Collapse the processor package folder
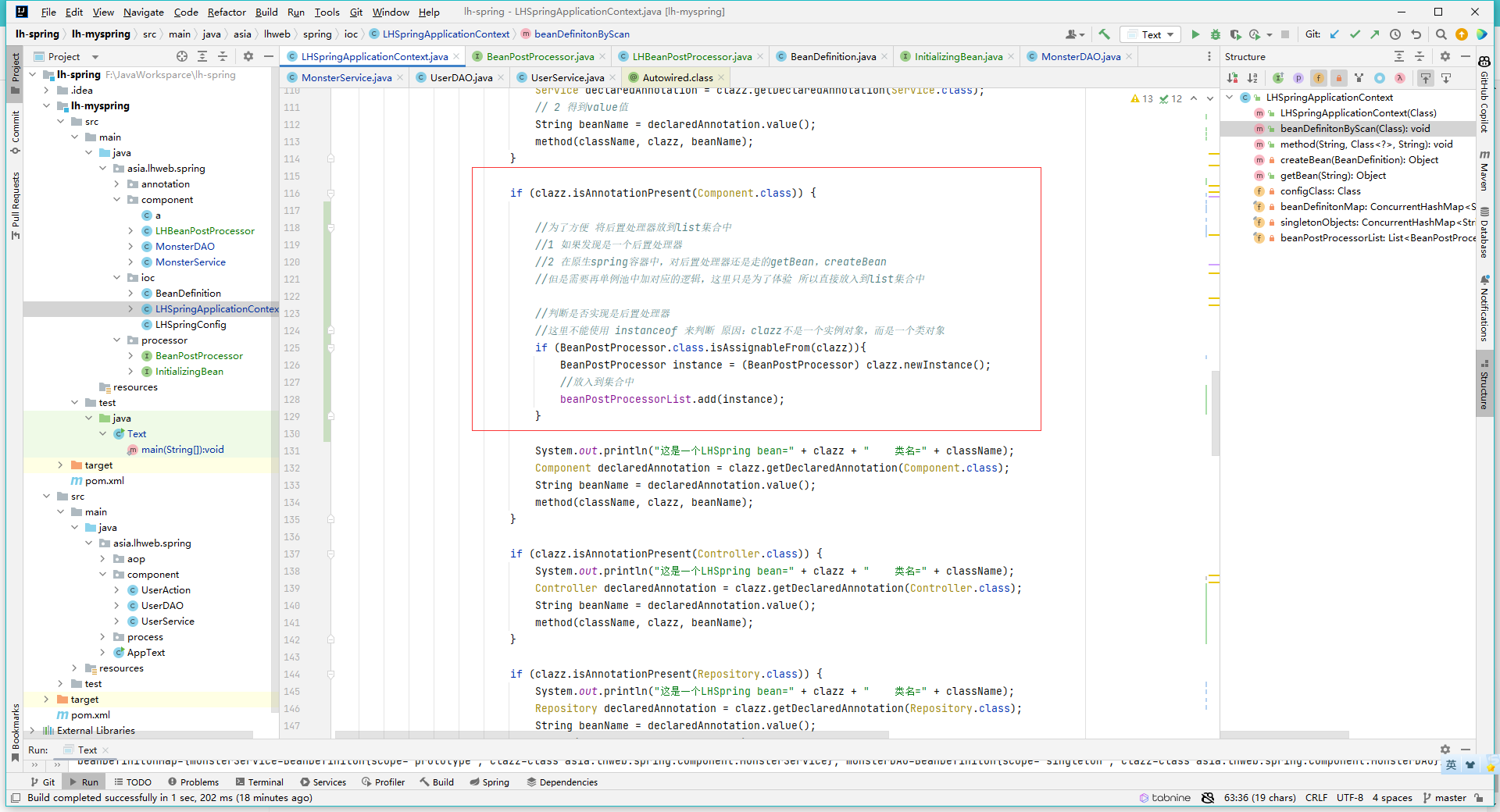The height and width of the screenshot is (812, 1500). [x=117, y=340]
